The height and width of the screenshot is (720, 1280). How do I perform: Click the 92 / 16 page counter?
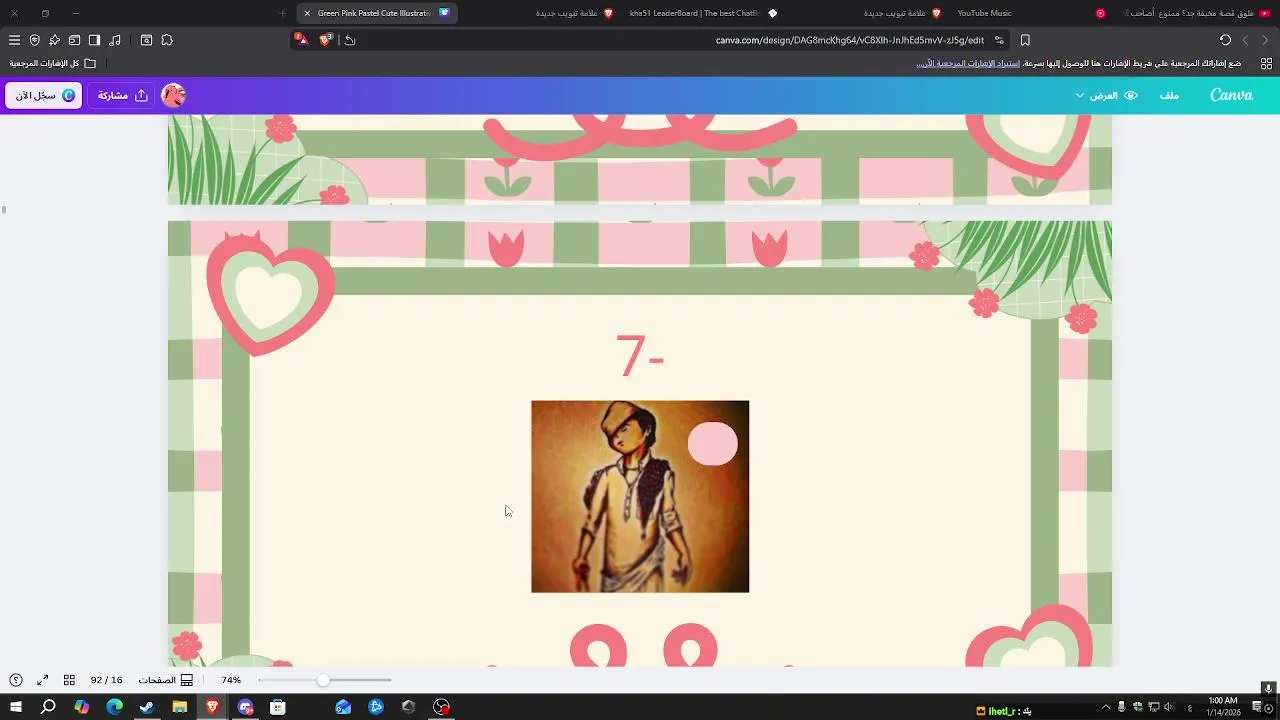coord(106,680)
